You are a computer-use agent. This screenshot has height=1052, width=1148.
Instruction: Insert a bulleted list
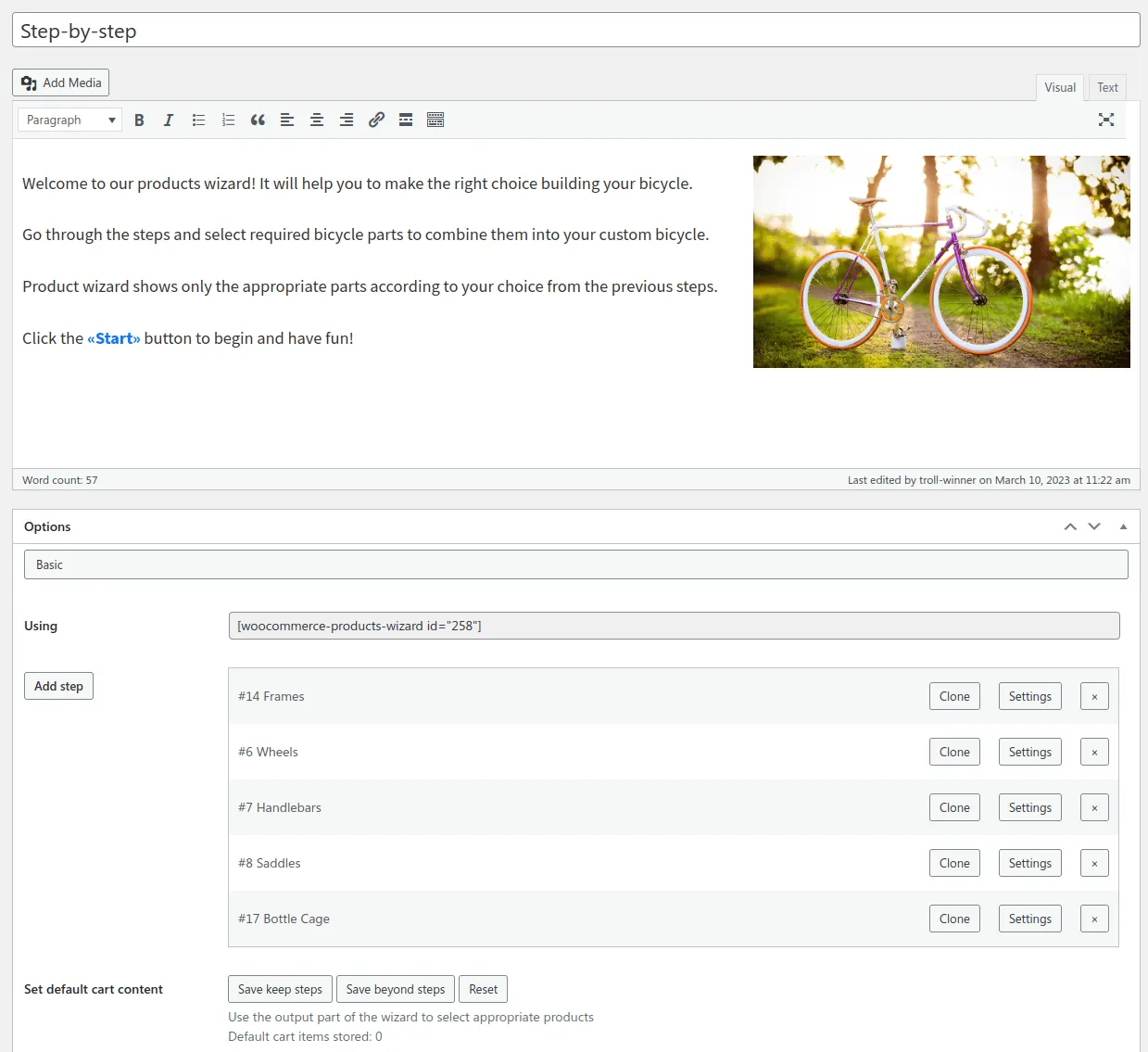198,120
